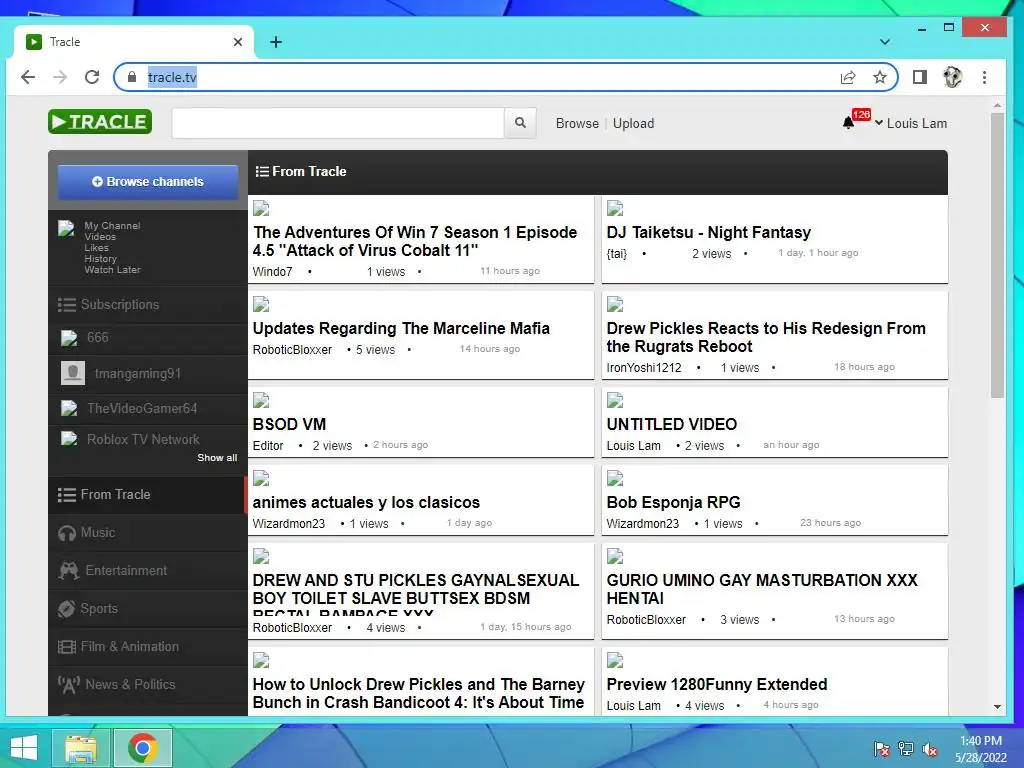This screenshot has height=768, width=1024.
Task: Reload the tracle.tv page
Action: (x=92, y=77)
